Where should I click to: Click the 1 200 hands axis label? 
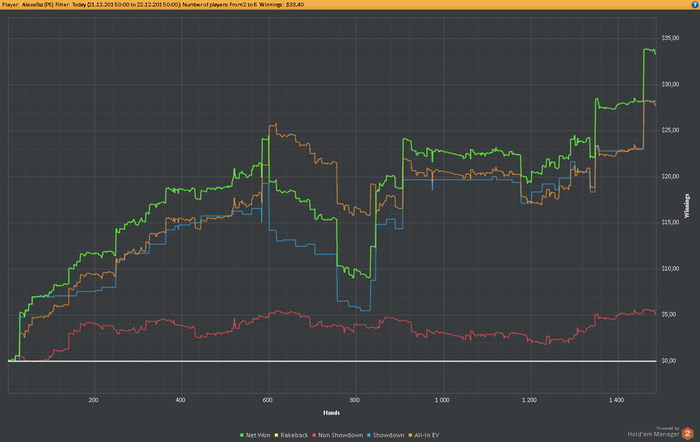(x=529, y=400)
